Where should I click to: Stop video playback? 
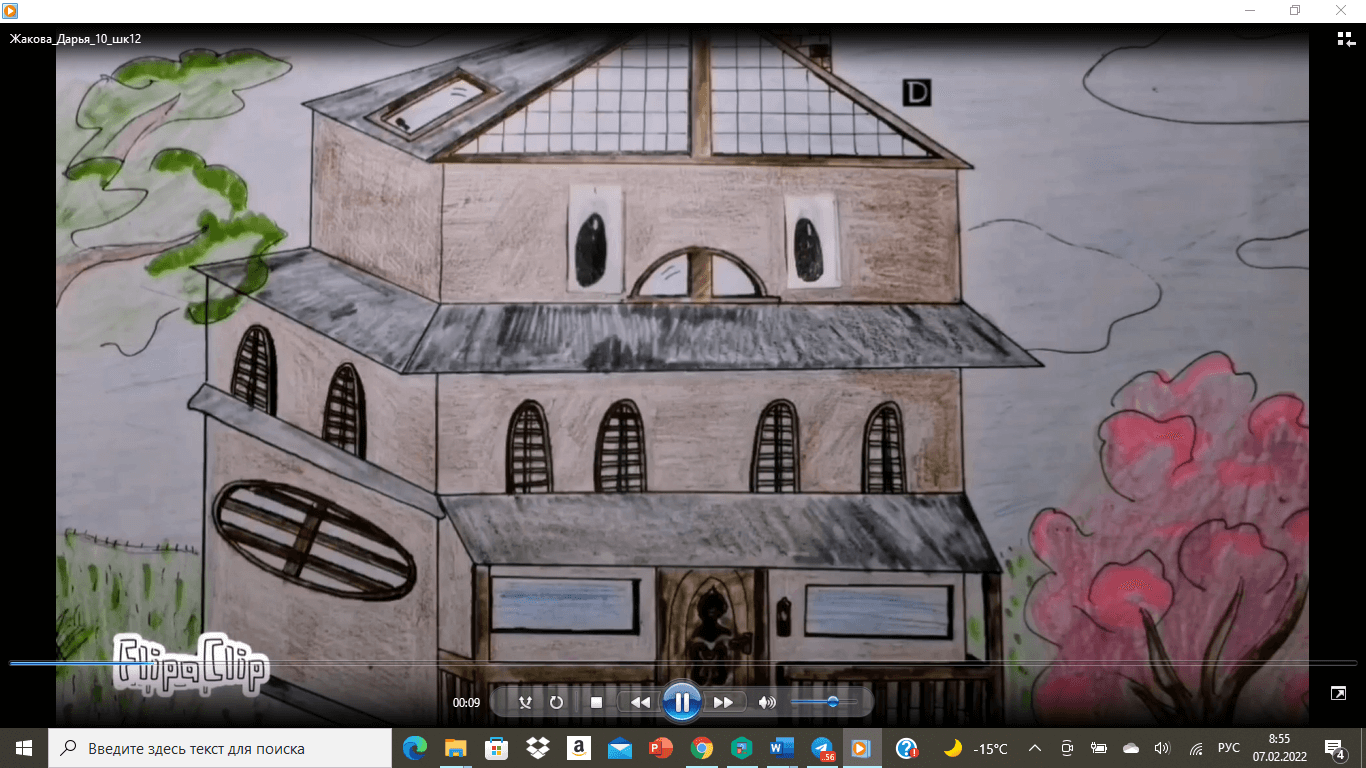click(x=596, y=703)
